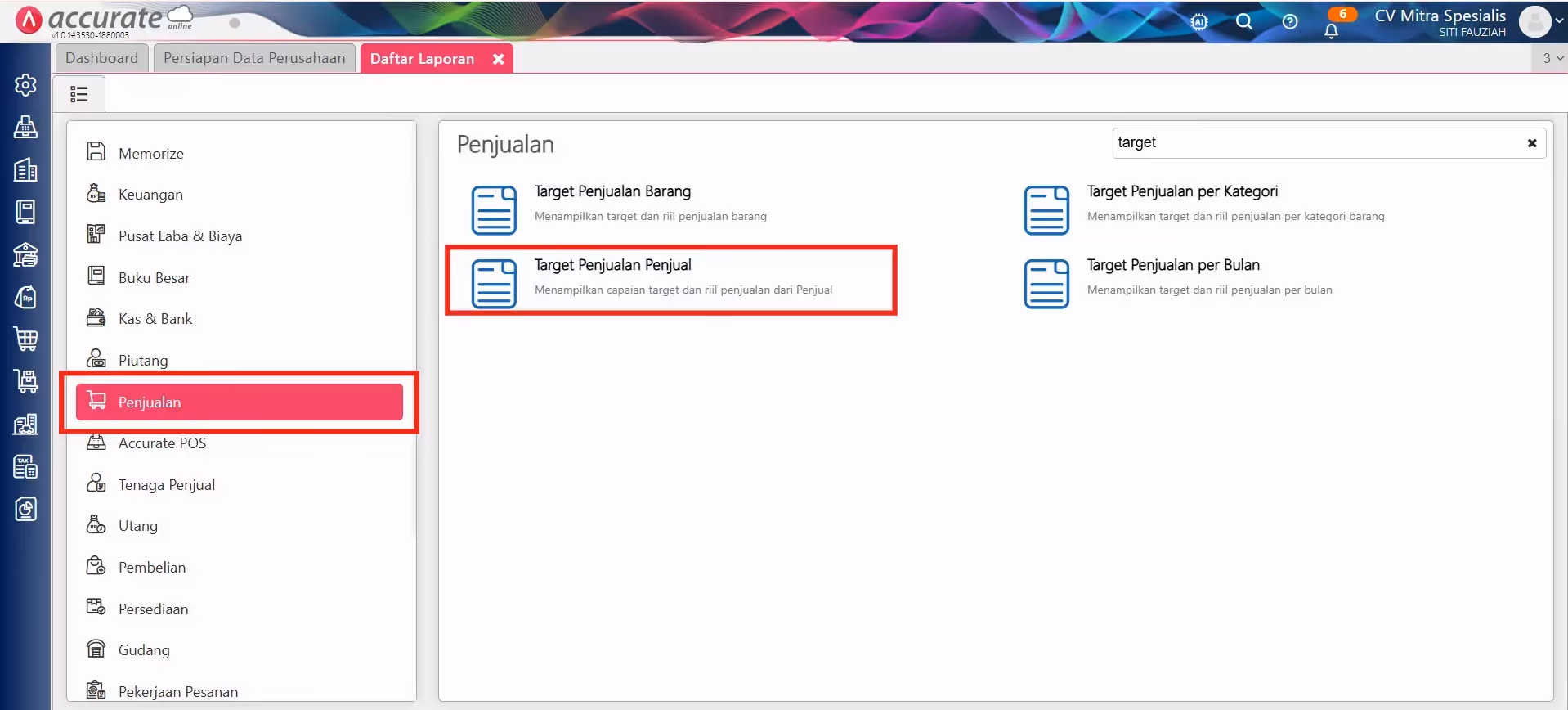This screenshot has width=1568, height=710.
Task: Open the shopping cart sidebar module
Action: [x=25, y=339]
